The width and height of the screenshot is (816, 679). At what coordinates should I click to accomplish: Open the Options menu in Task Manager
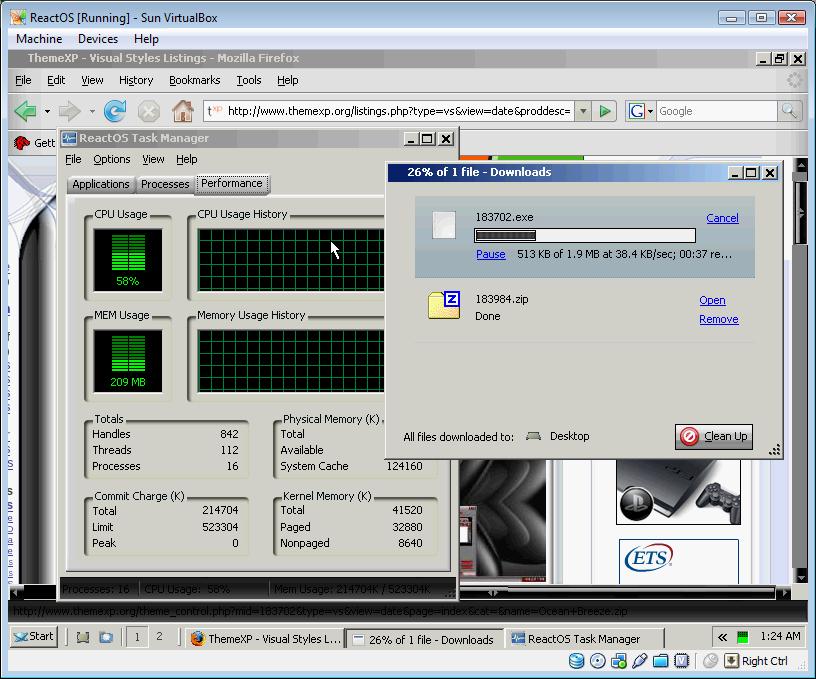[x=111, y=159]
